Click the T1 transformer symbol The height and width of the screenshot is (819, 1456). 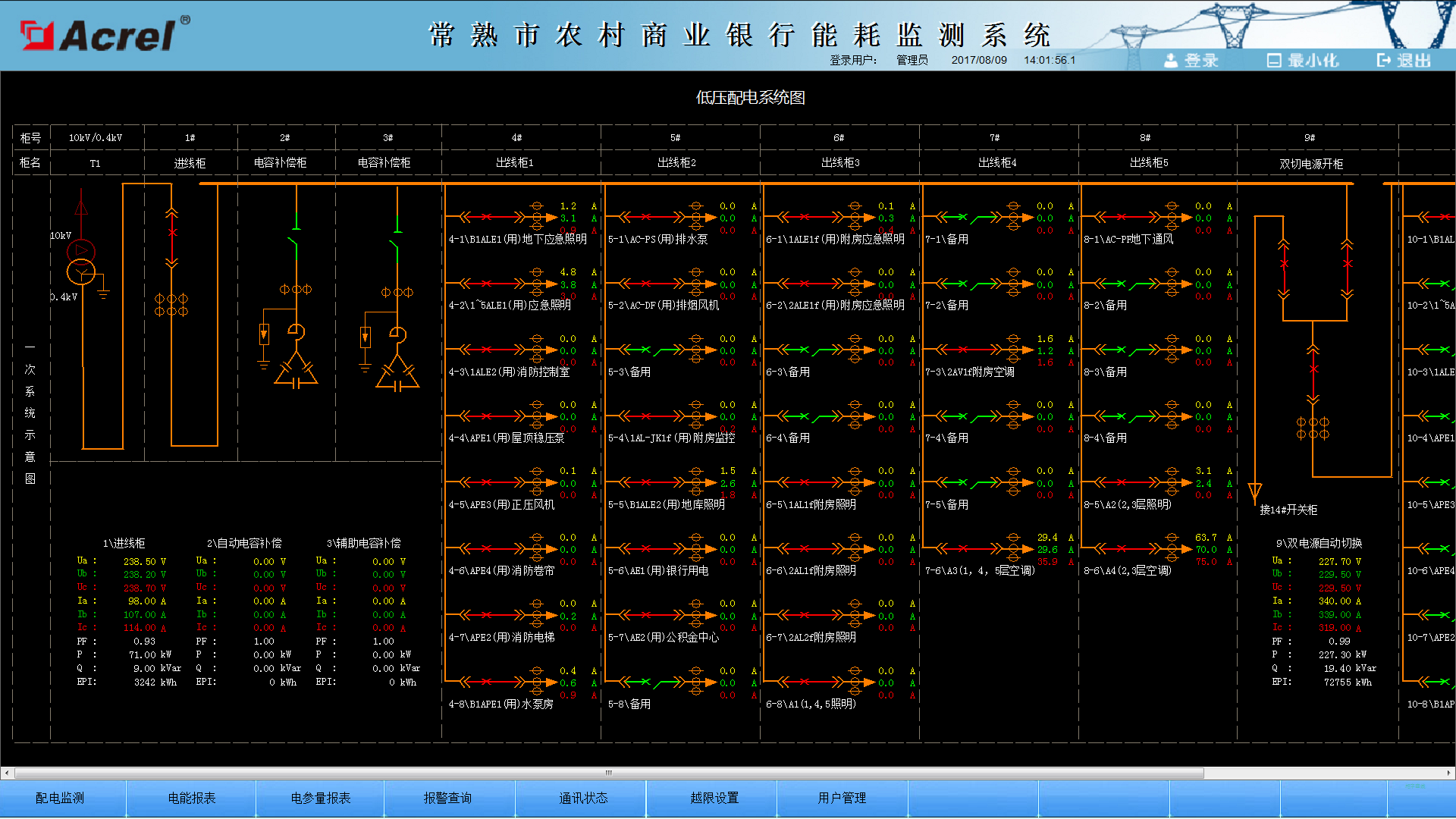pyautogui.click(x=81, y=262)
